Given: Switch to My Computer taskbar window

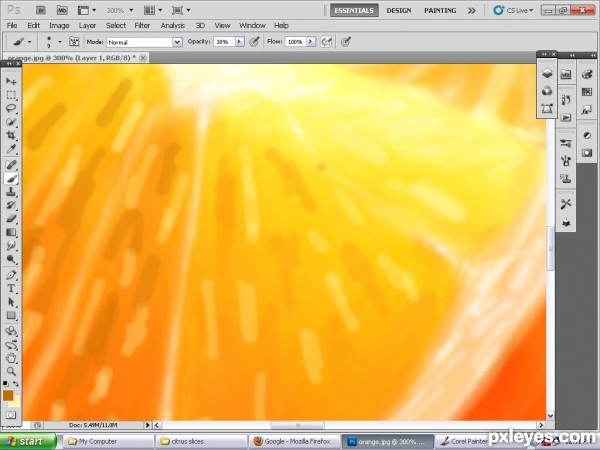Looking at the screenshot, I should pyautogui.click(x=108, y=442).
